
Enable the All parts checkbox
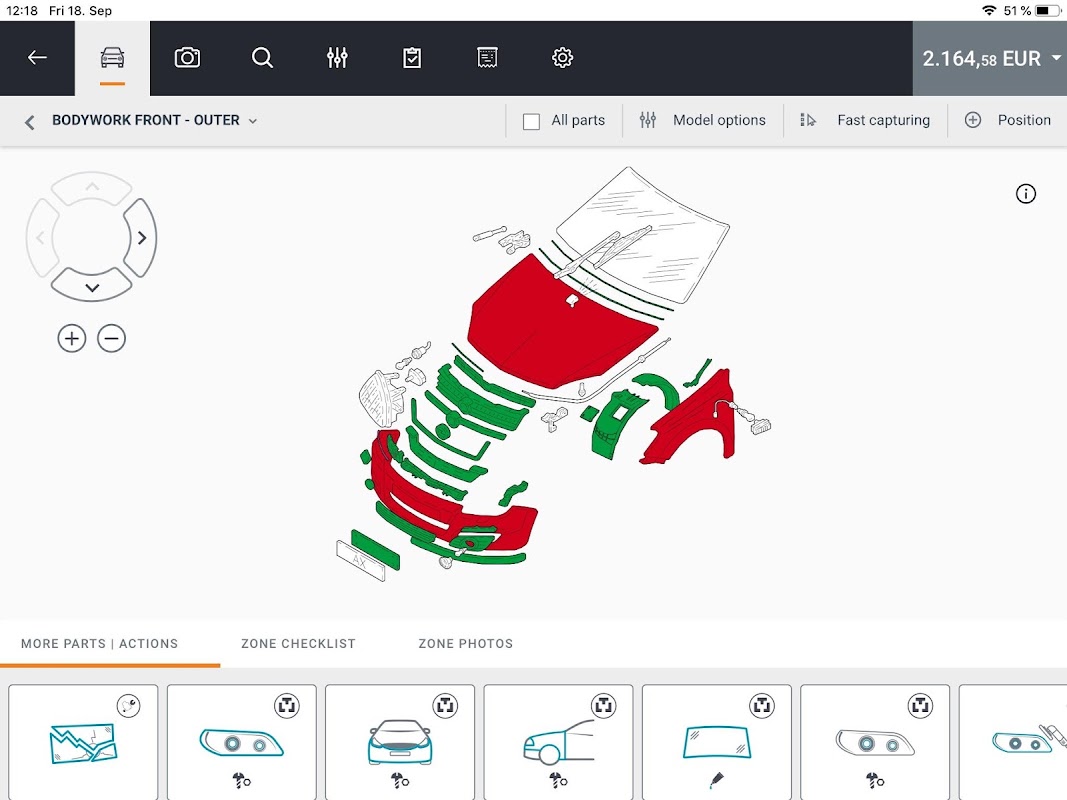[531, 121]
